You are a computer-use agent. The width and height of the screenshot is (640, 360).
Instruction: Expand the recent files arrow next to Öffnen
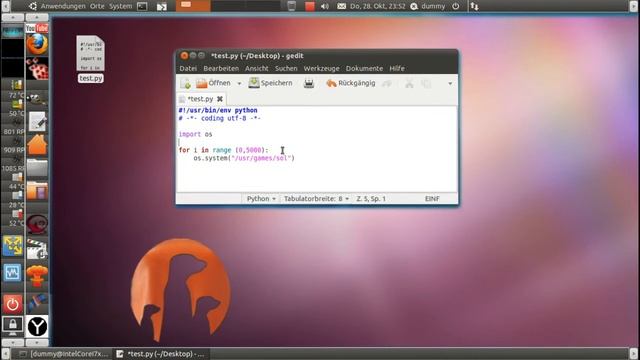[x=239, y=84]
